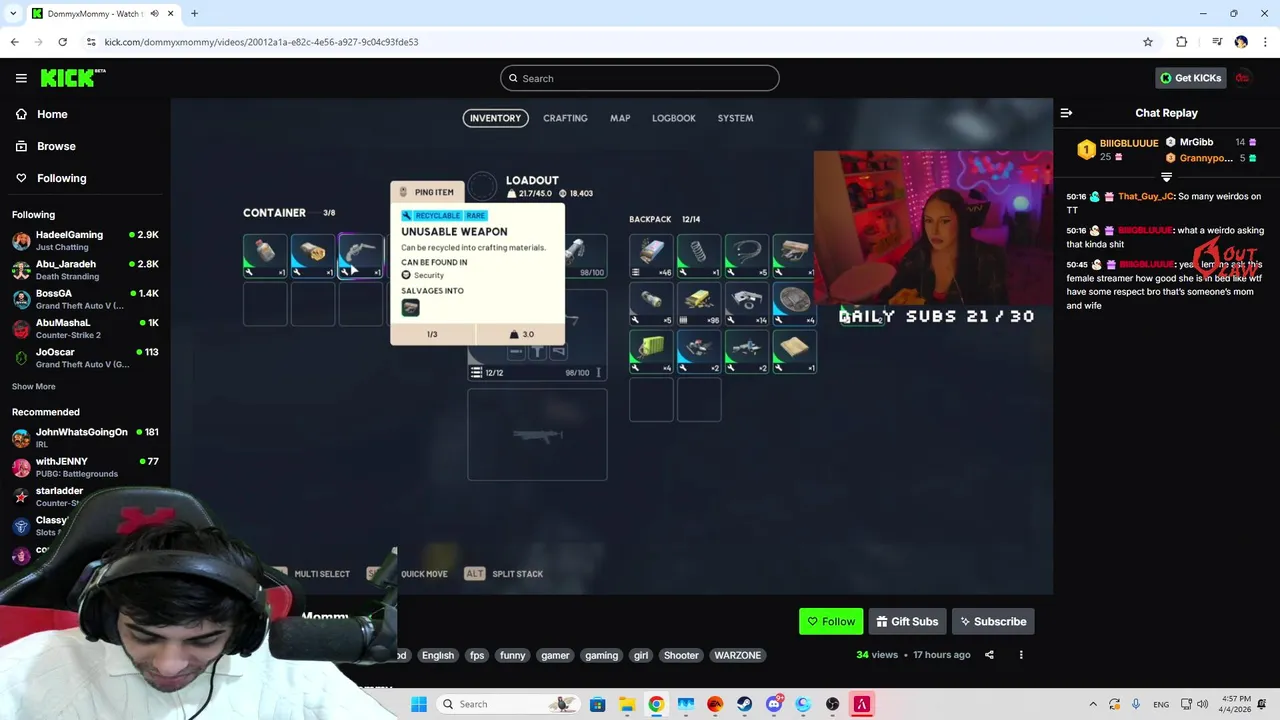
Task: Open the video options three-dot menu
Action: click(x=1021, y=655)
